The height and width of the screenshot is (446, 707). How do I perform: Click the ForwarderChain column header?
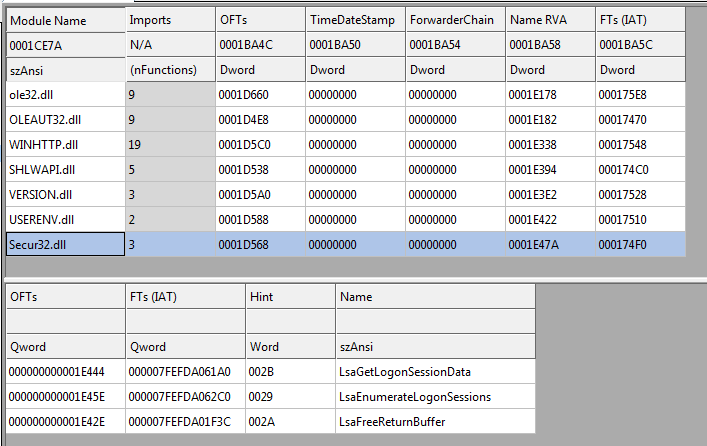455,20
